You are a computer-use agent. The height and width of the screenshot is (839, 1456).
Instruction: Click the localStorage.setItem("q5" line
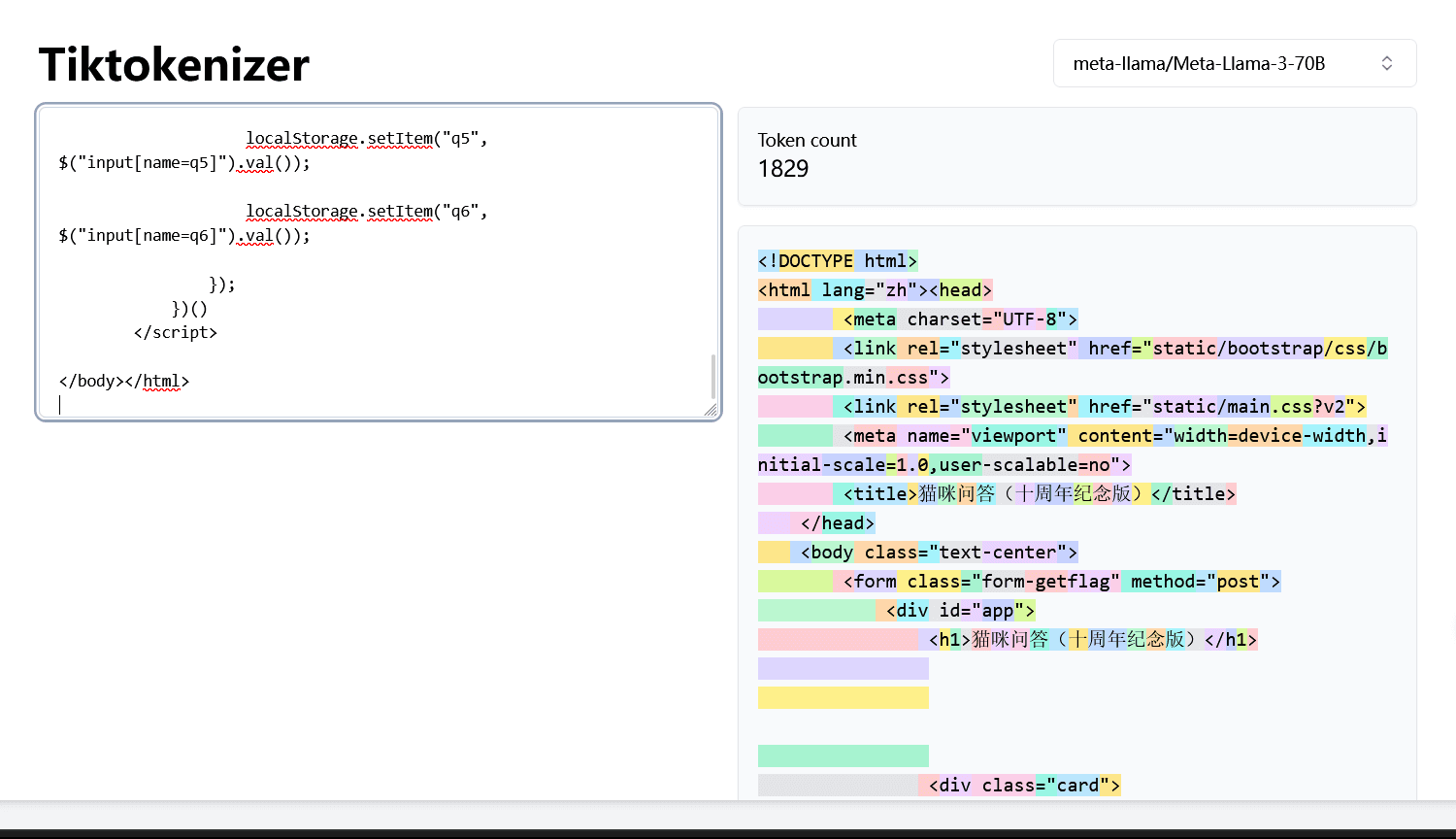click(x=367, y=138)
